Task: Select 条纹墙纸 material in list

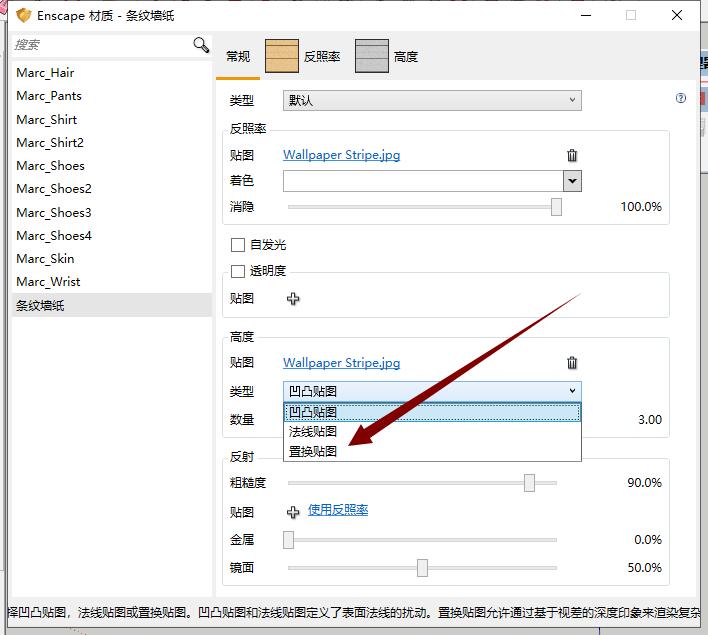Action: pyautogui.click(x=112, y=305)
